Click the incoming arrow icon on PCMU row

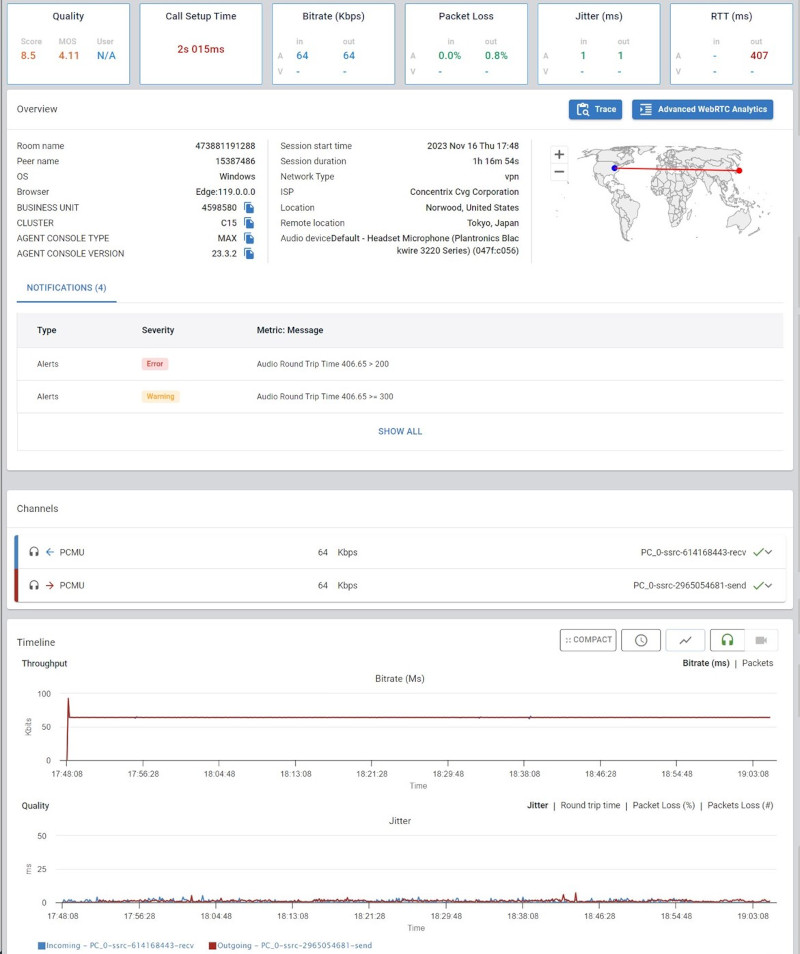(50, 552)
